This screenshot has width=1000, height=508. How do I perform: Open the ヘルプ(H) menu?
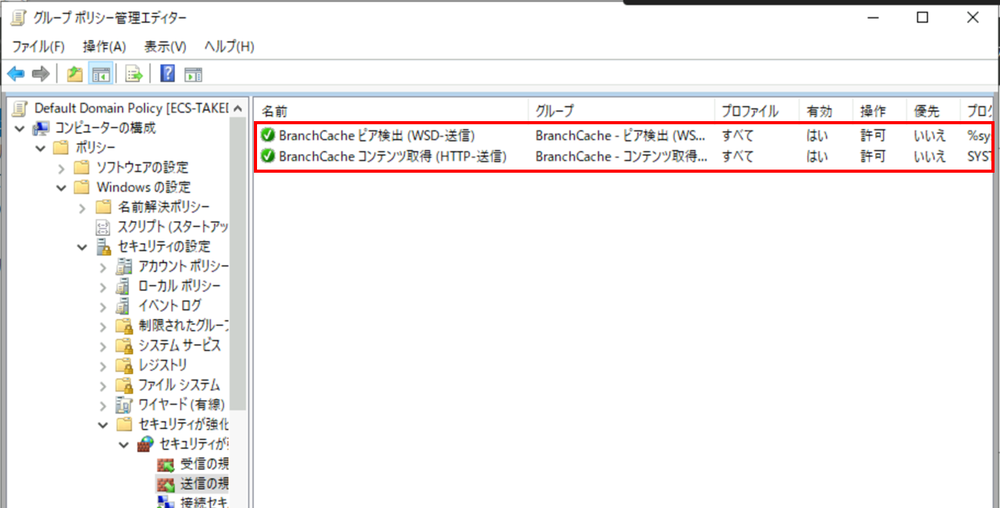[x=230, y=47]
